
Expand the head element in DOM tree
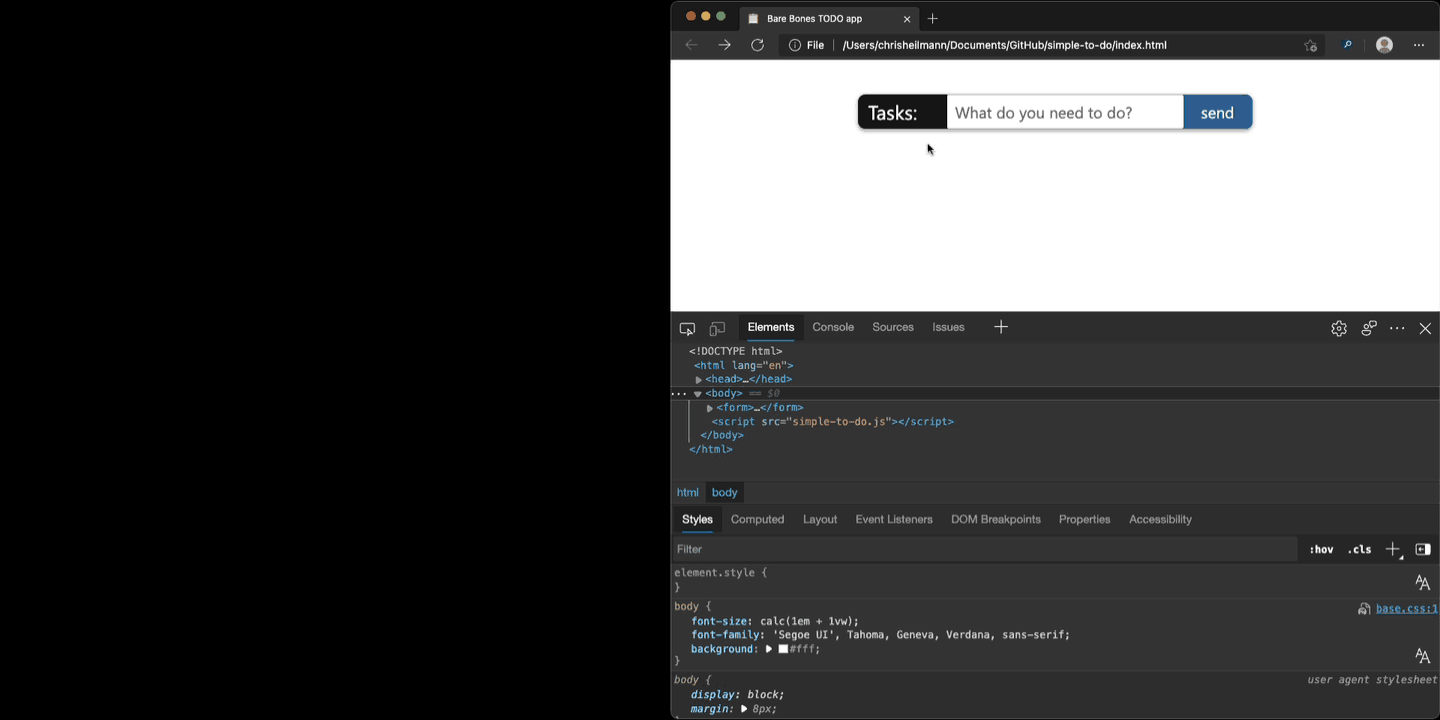click(698, 380)
